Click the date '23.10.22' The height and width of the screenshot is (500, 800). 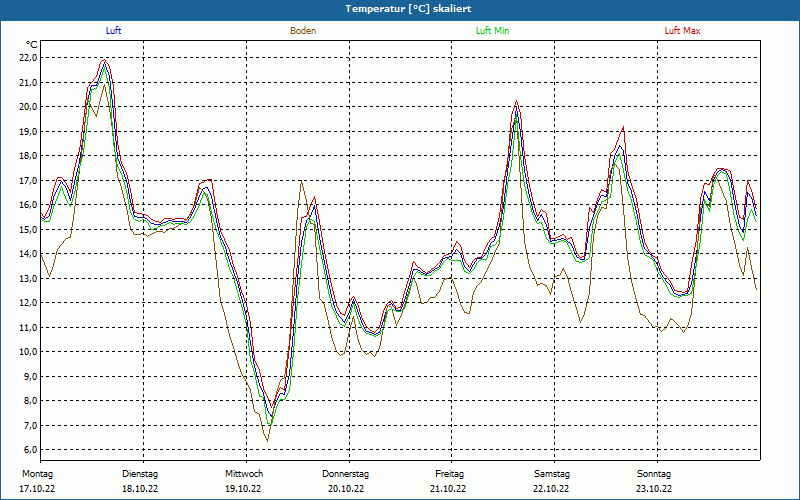[x=654, y=488]
